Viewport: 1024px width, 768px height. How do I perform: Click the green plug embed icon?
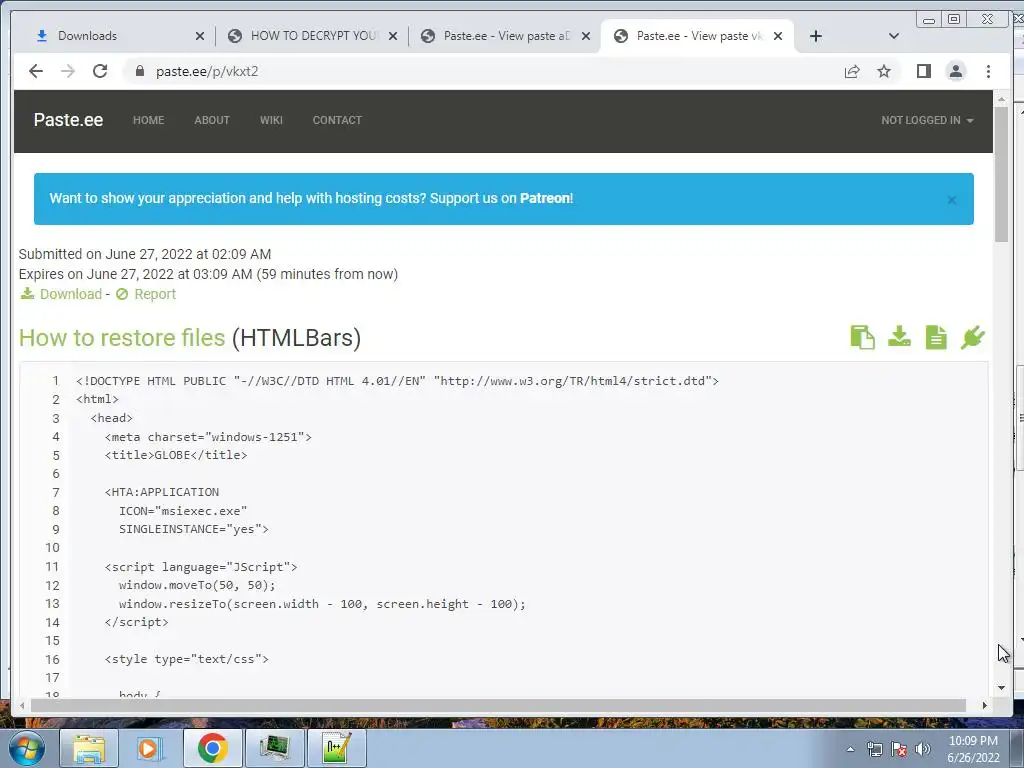[972, 338]
